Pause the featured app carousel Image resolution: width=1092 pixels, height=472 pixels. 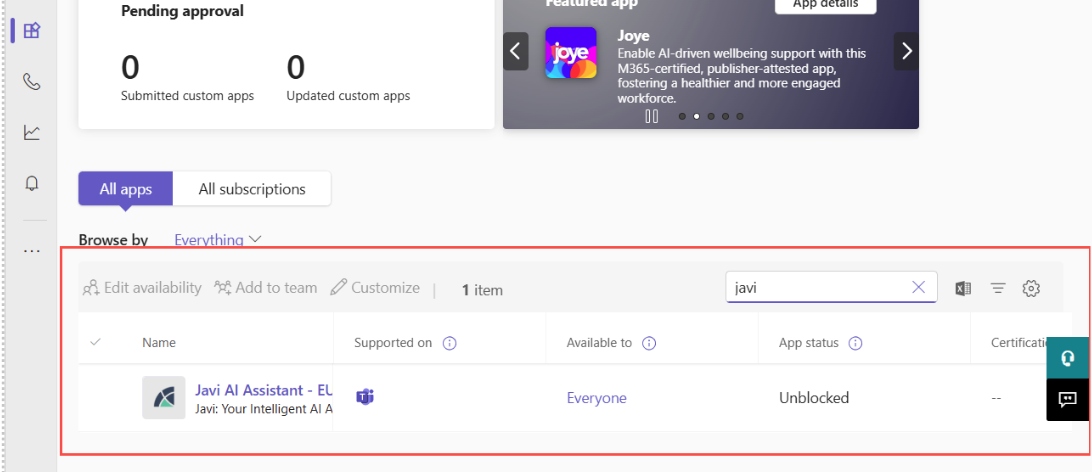652,116
